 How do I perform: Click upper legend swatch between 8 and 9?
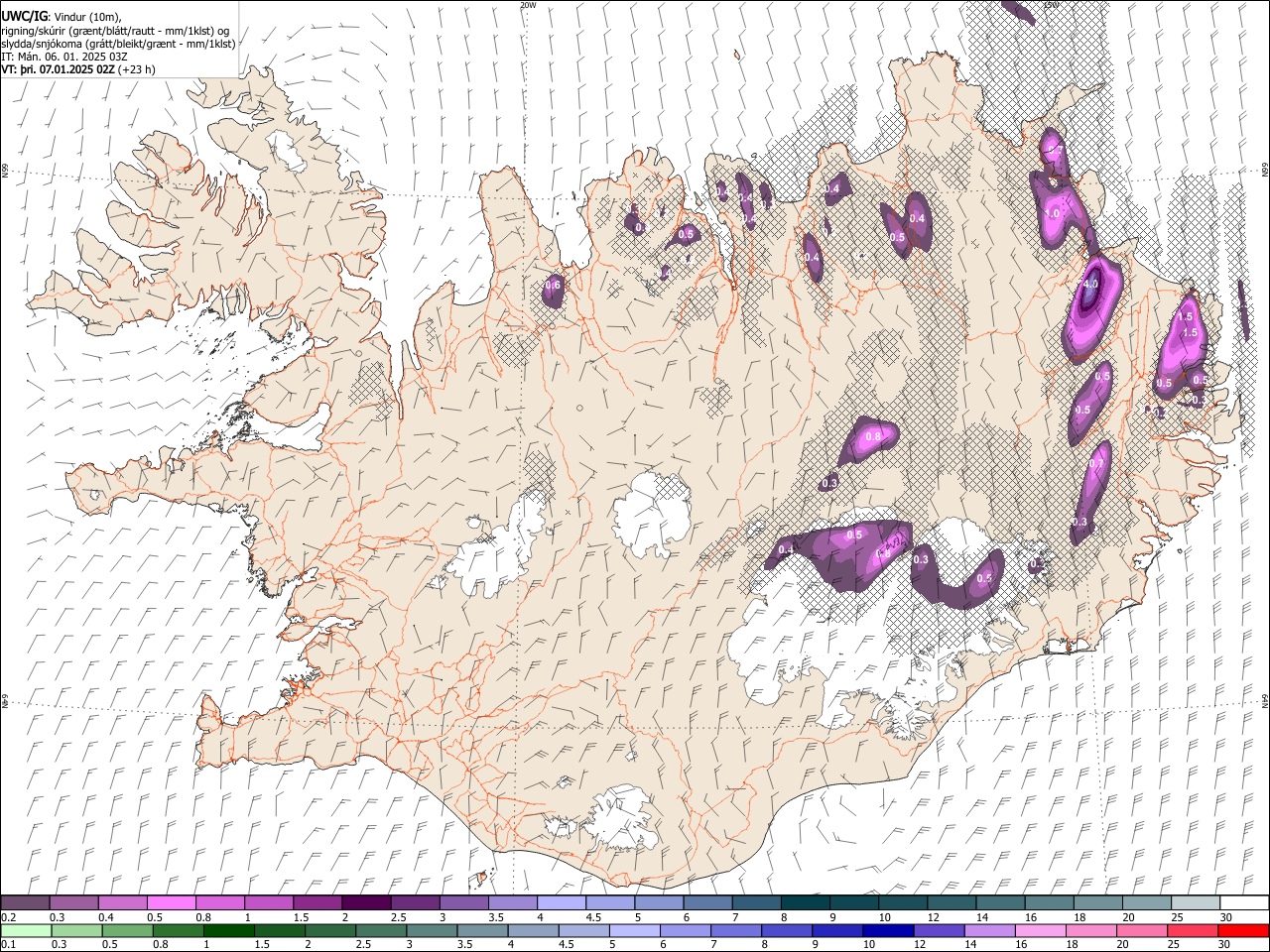point(806,902)
